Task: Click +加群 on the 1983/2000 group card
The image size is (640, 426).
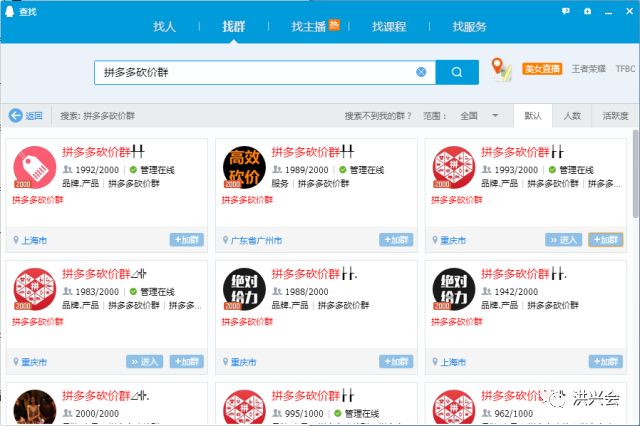Action: click(x=187, y=362)
